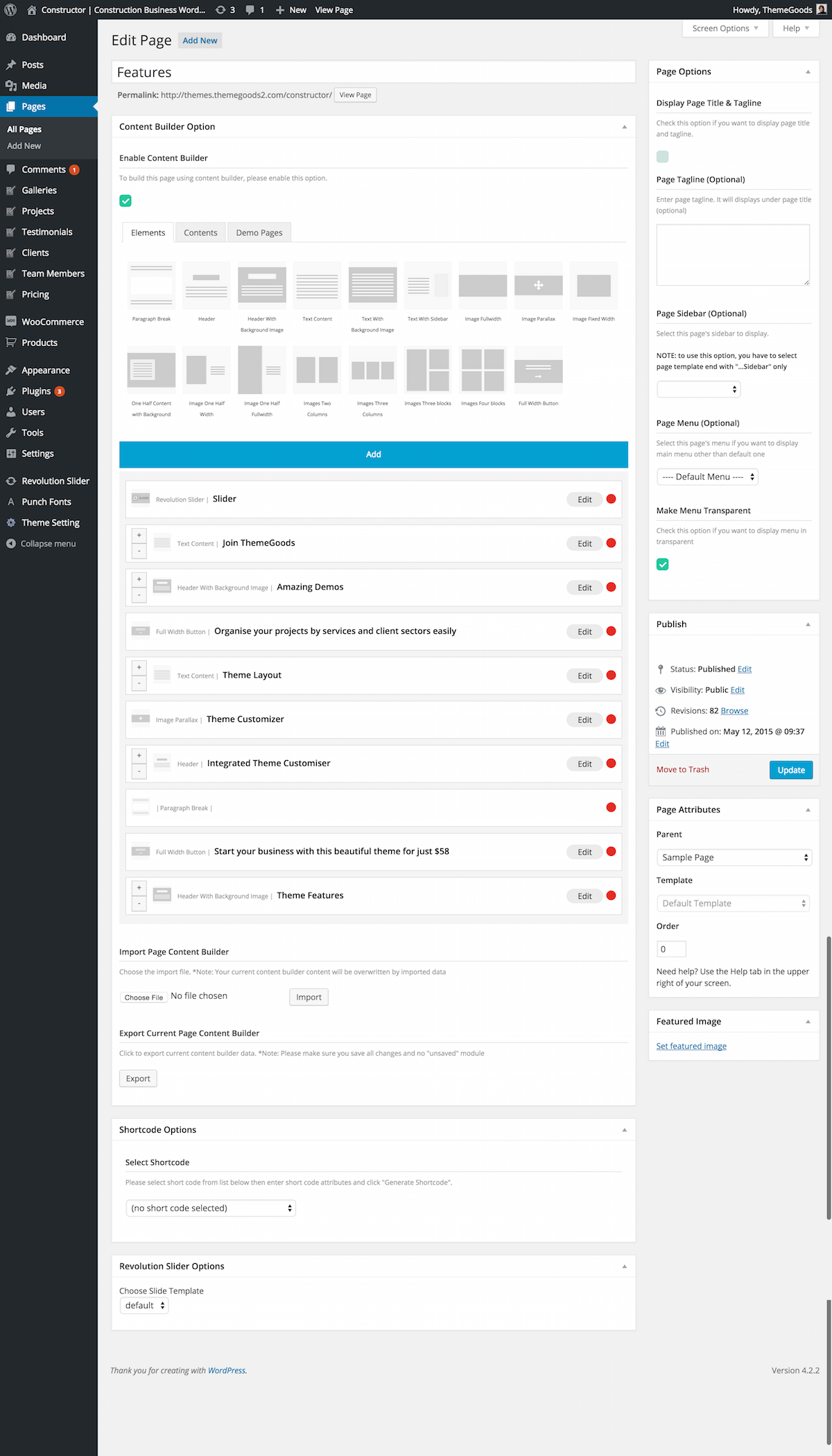The height and width of the screenshot is (1456, 832).
Task: Collapse the Publish panel
Action: coord(808,624)
